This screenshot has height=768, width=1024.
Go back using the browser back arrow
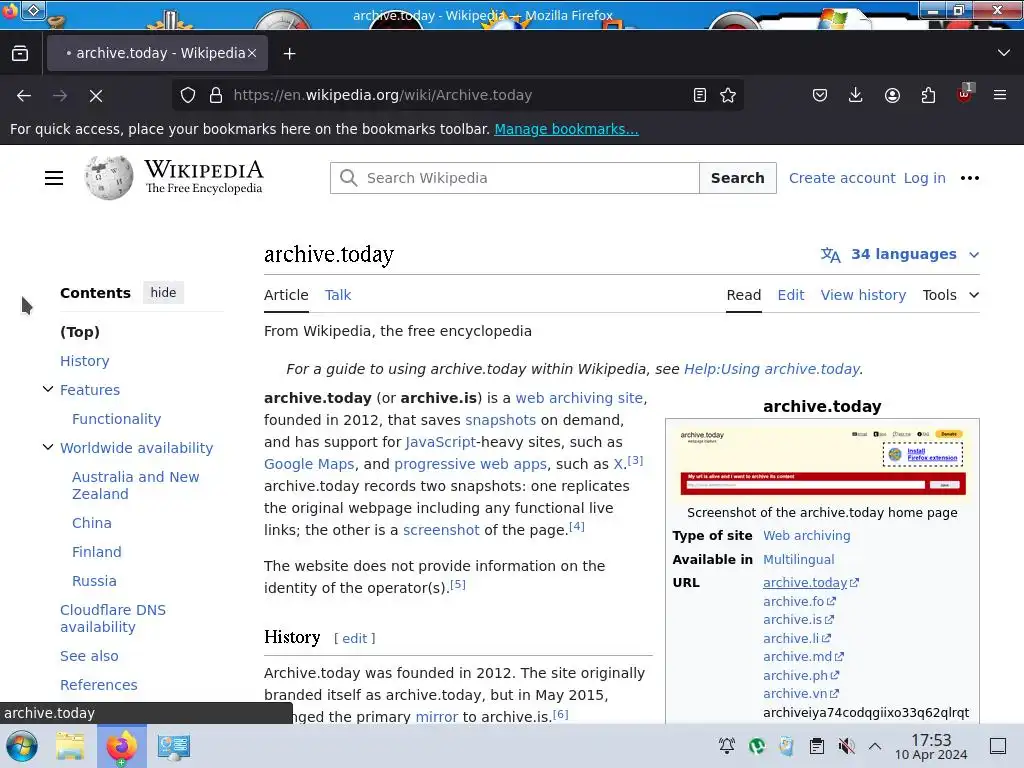coord(24,95)
